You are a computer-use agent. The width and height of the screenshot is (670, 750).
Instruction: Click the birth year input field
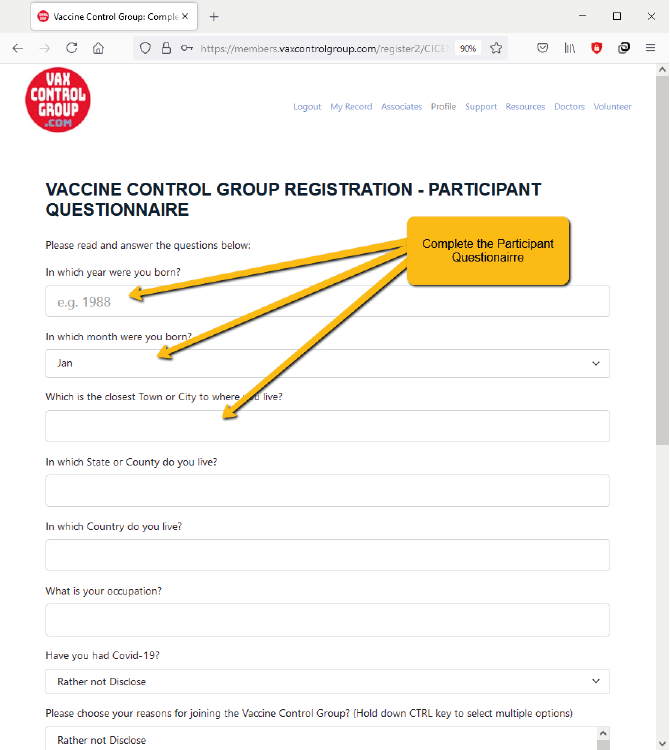click(327, 301)
